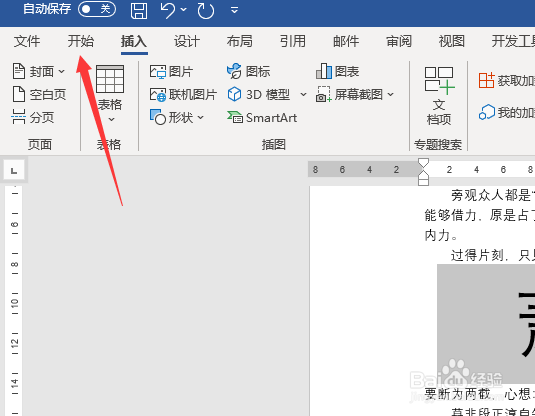
Task: Open the 邮件 tab
Action: point(346,41)
